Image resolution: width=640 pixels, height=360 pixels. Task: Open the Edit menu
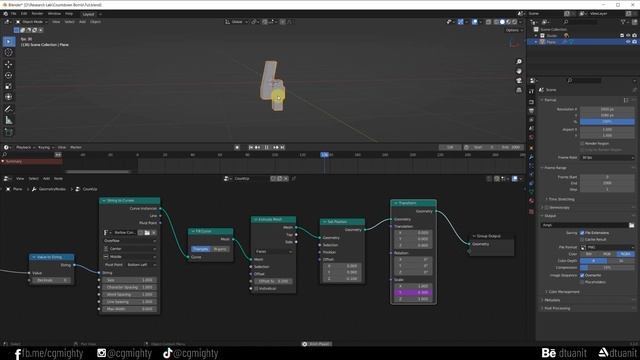pos(24,13)
